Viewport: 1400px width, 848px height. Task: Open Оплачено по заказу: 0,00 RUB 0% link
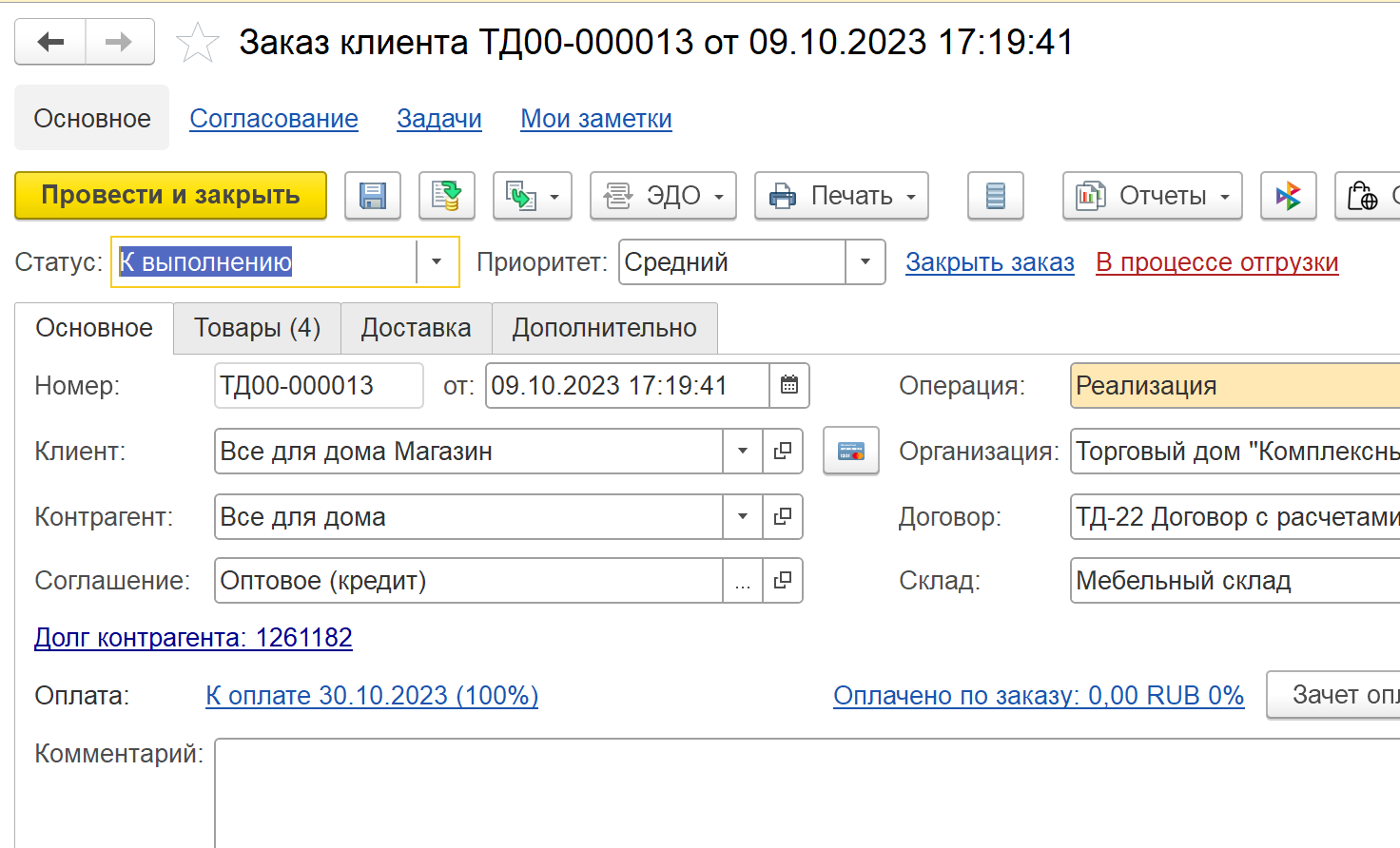(1039, 696)
